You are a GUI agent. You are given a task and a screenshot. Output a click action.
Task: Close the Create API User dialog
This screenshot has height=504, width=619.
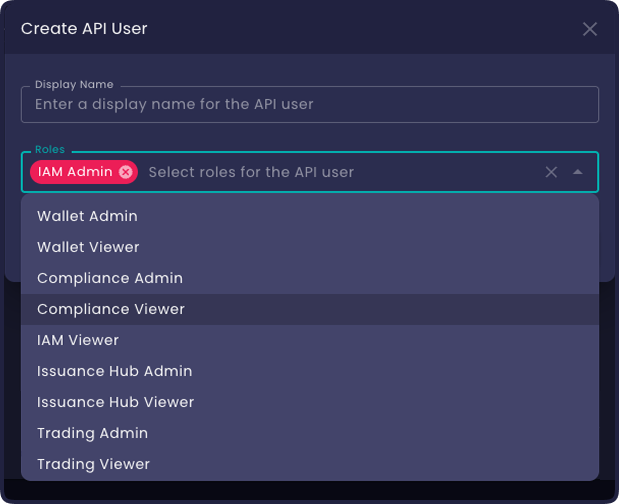[590, 29]
